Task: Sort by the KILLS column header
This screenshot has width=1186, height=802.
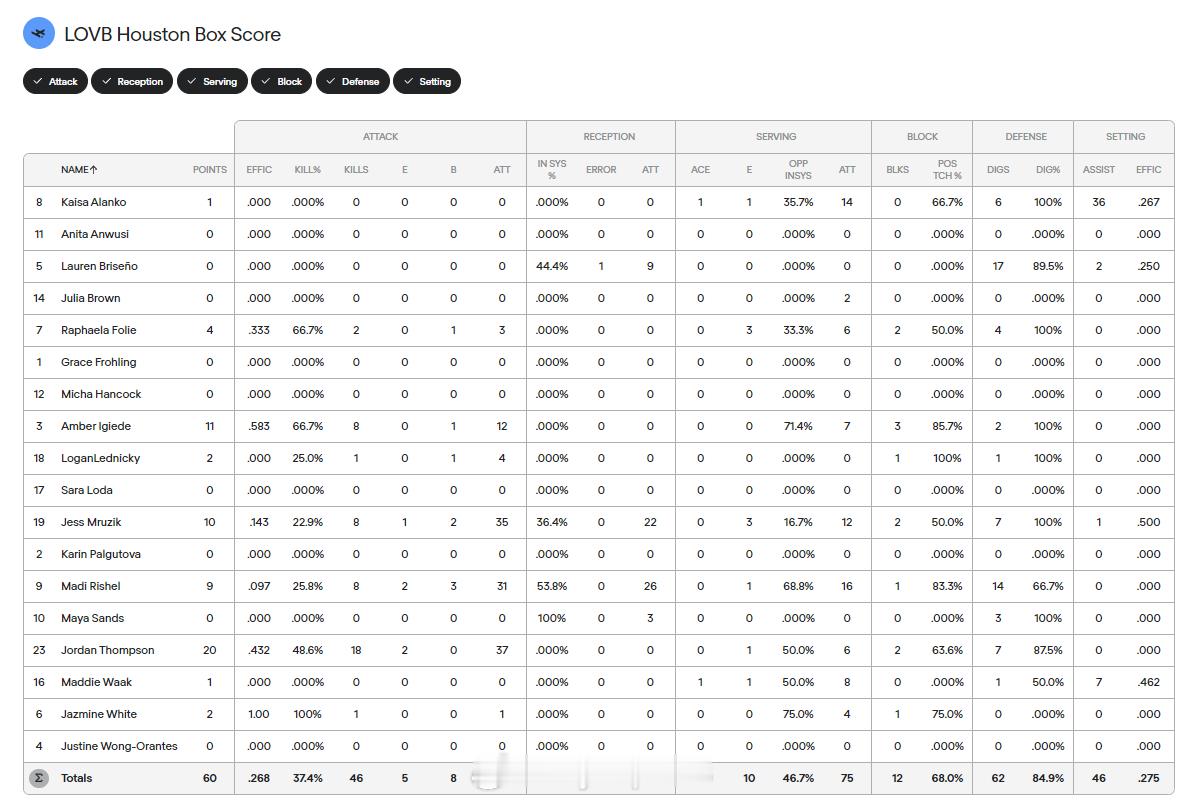Action: pyautogui.click(x=356, y=169)
